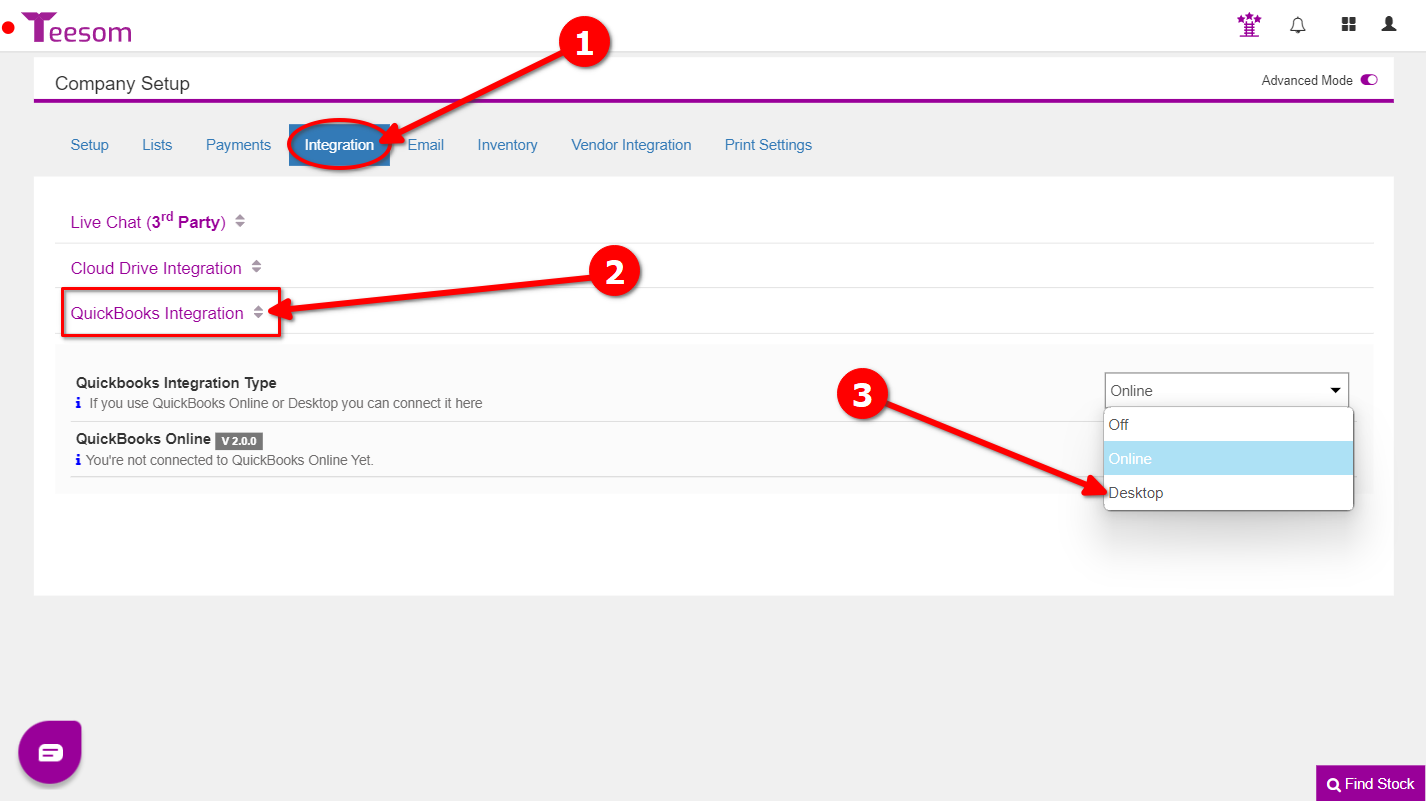Click the QuickBooks Online label
The height and width of the screenshot is (801, 1426).
point(143,439)
